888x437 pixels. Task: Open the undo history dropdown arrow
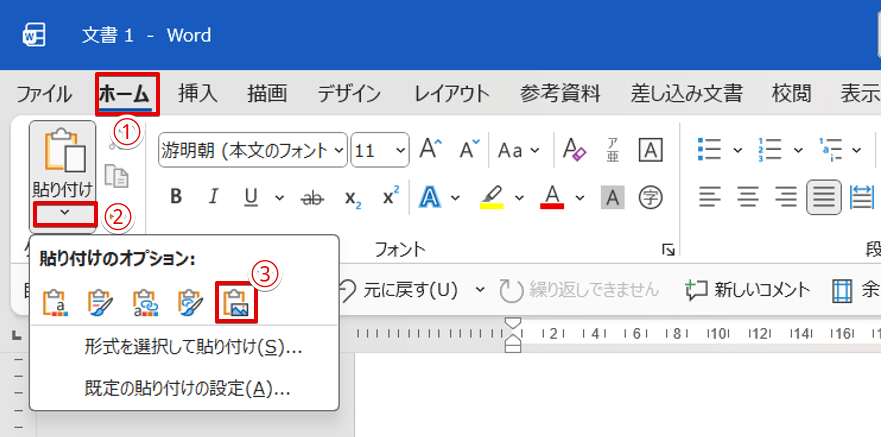pyautogui.click(x=480, y=290)
